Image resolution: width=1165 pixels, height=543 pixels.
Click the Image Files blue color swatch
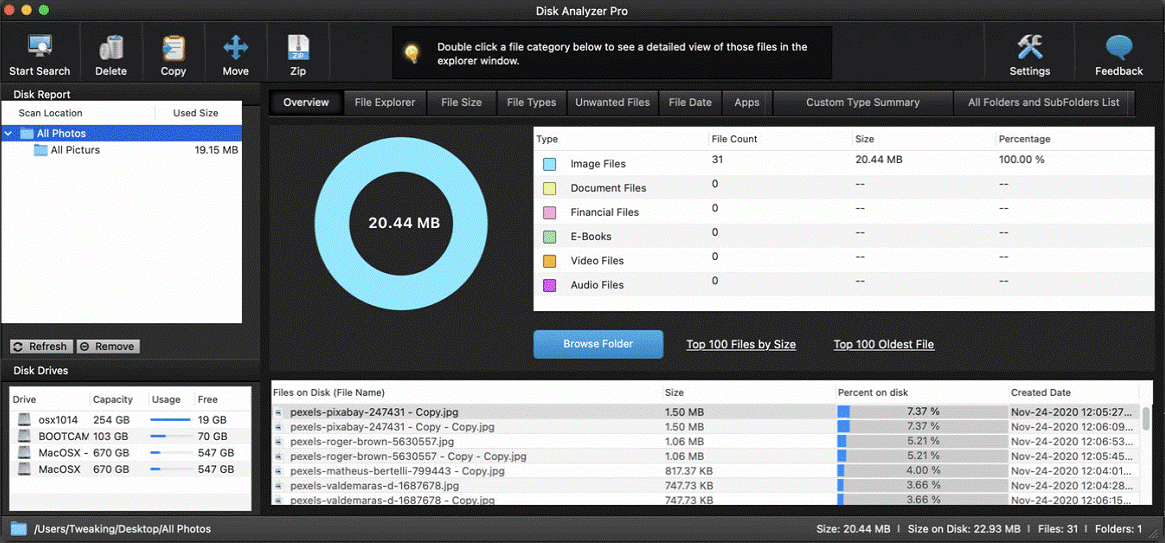(550, 164)
